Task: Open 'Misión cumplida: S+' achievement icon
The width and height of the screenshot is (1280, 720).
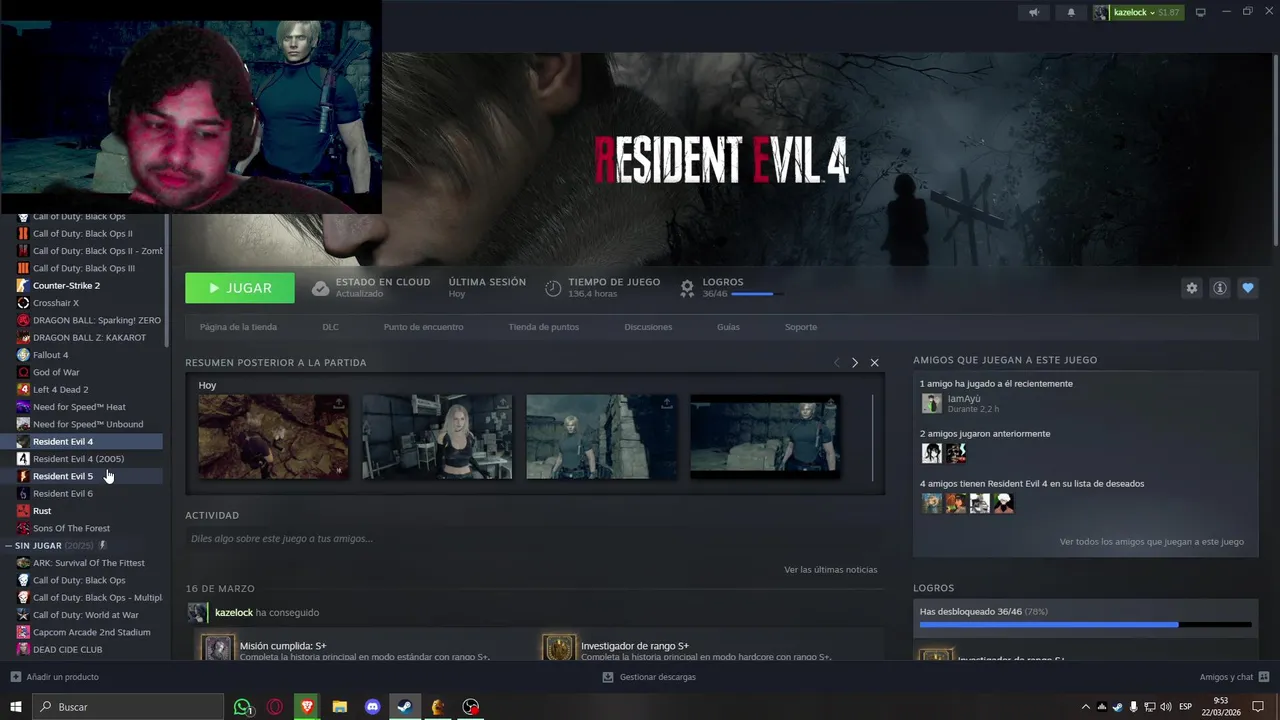Action: point(218,647)
